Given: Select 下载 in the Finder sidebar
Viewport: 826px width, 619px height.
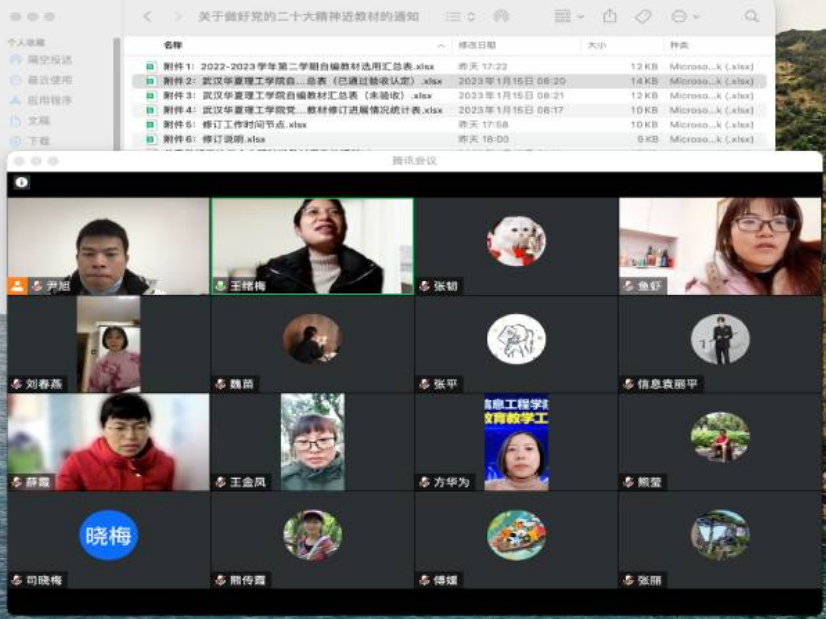Looking at the screenshot, I should pos(38,141).
